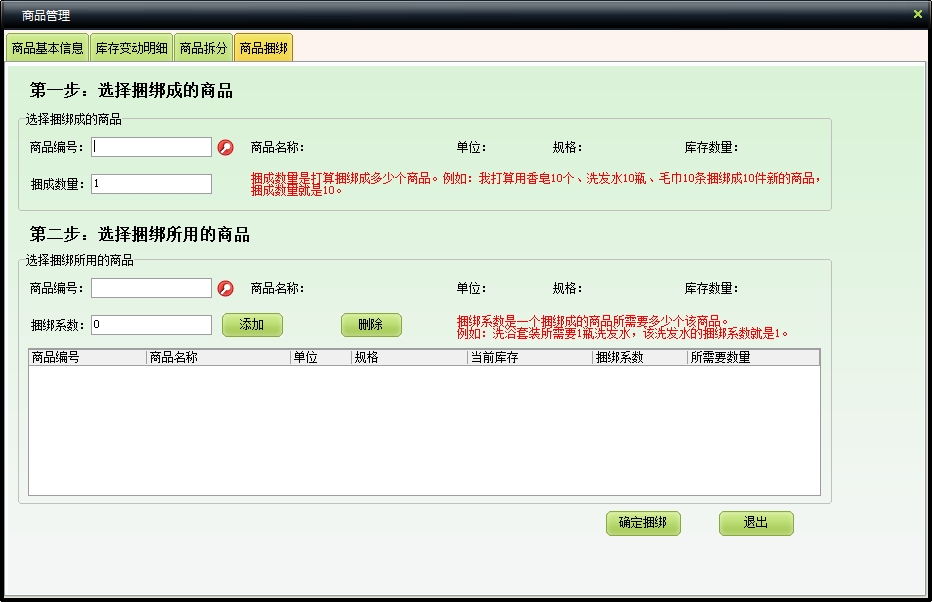Switch to the 库存变动明细 tab
This screenshot has width=932, height=602.
point(131,48)
